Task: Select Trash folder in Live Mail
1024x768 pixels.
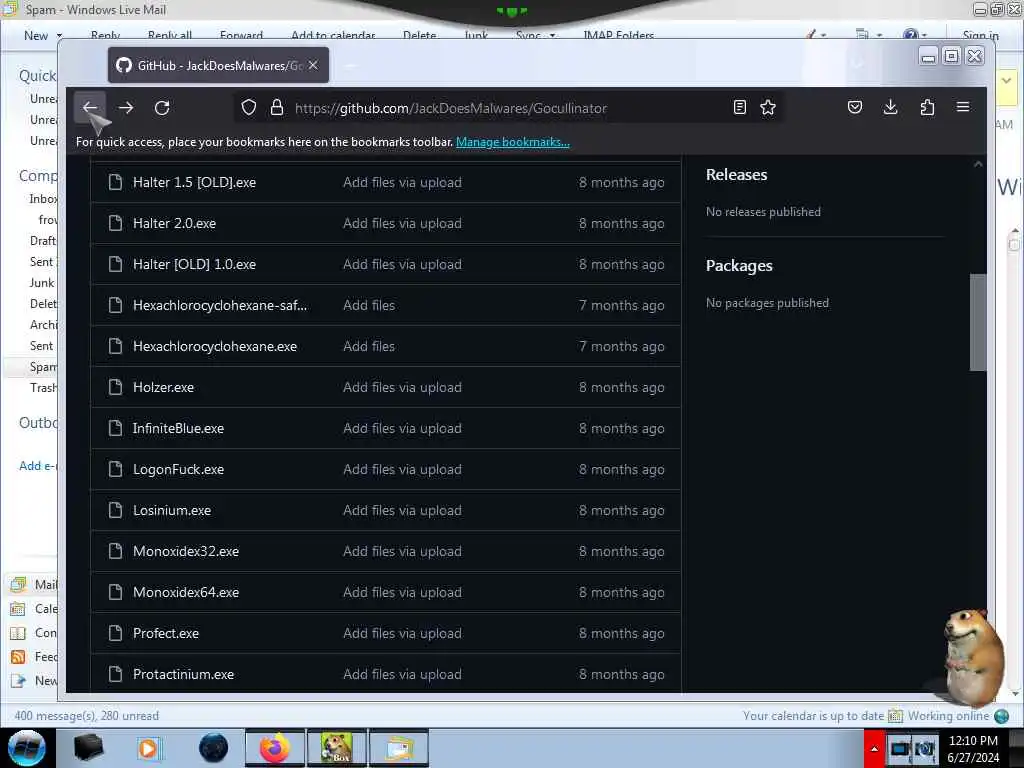Action: (43, 388)
